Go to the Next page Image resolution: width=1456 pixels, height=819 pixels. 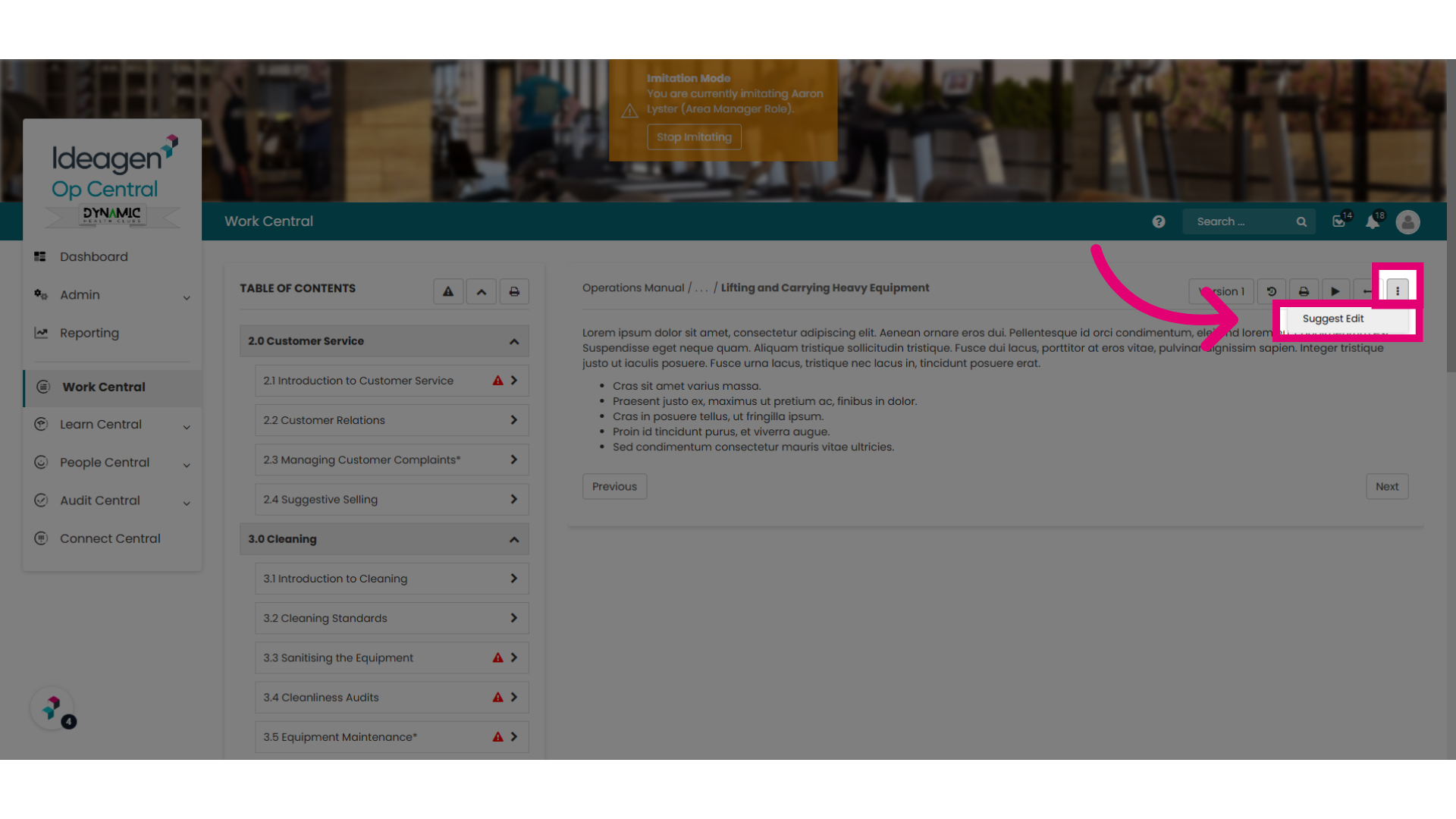point(1387,487)
